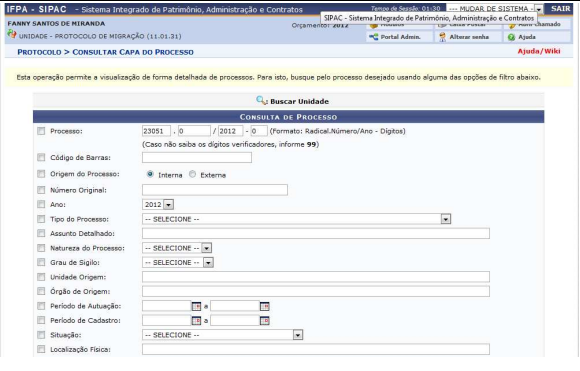Tick the Ano filter checkbox
Viewport: 580px width, 371px height.
pos(41,204)
